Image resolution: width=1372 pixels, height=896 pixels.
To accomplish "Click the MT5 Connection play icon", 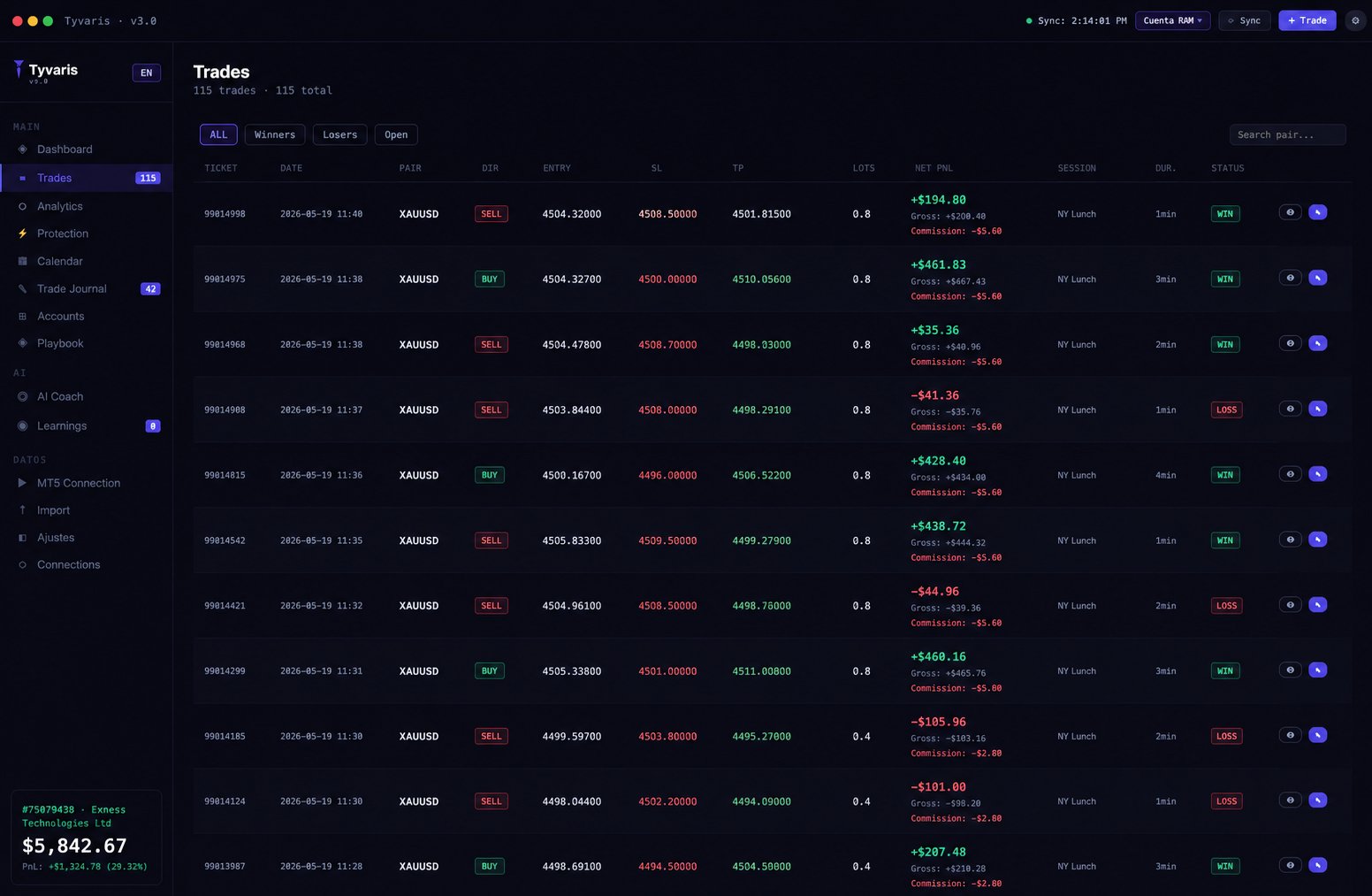I will point(23,483).
